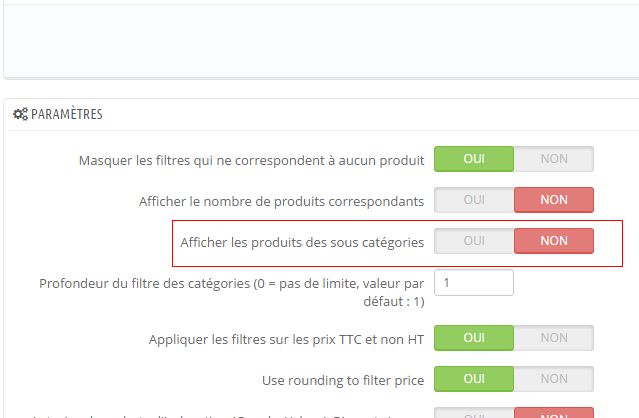The height and width of the screenshot is (418, 639).
Task: Click the Appliquer les filtres sur les prix label
Action: (286, 339)
